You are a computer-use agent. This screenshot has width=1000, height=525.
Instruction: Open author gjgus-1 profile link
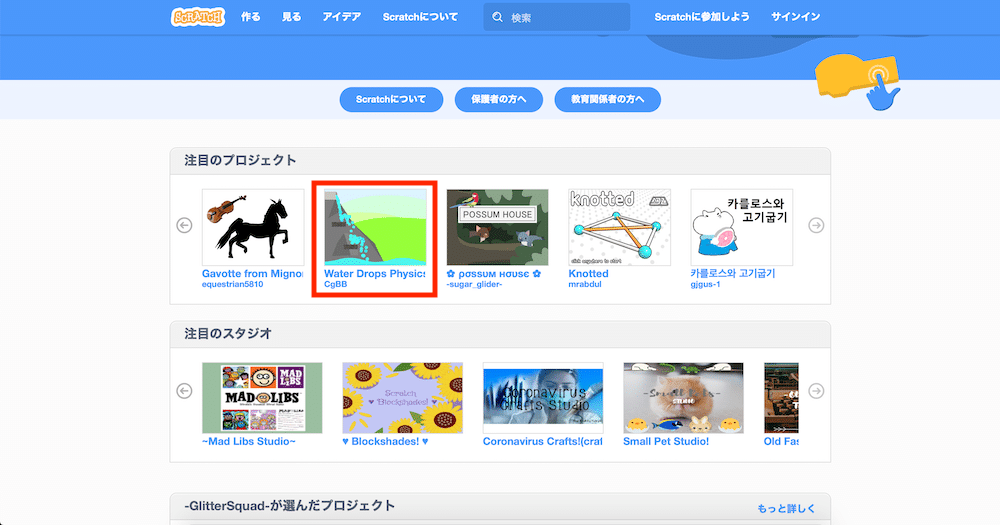point(705,285)
